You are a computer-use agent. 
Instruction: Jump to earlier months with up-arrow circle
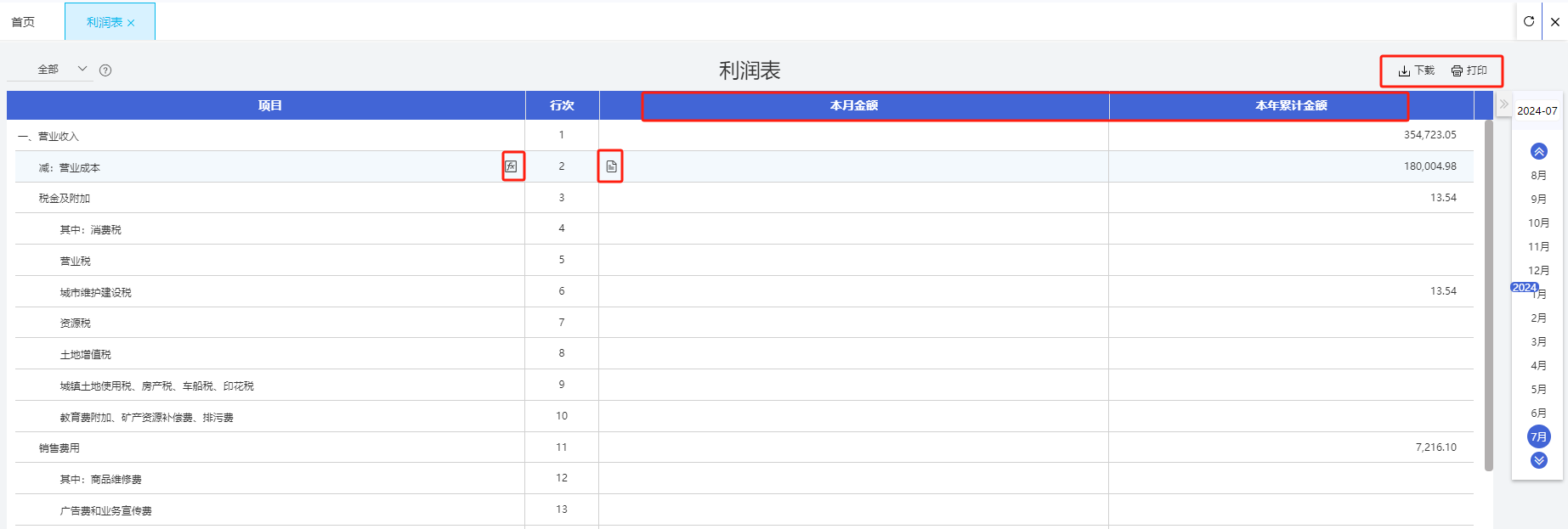tap(1539, 151)
